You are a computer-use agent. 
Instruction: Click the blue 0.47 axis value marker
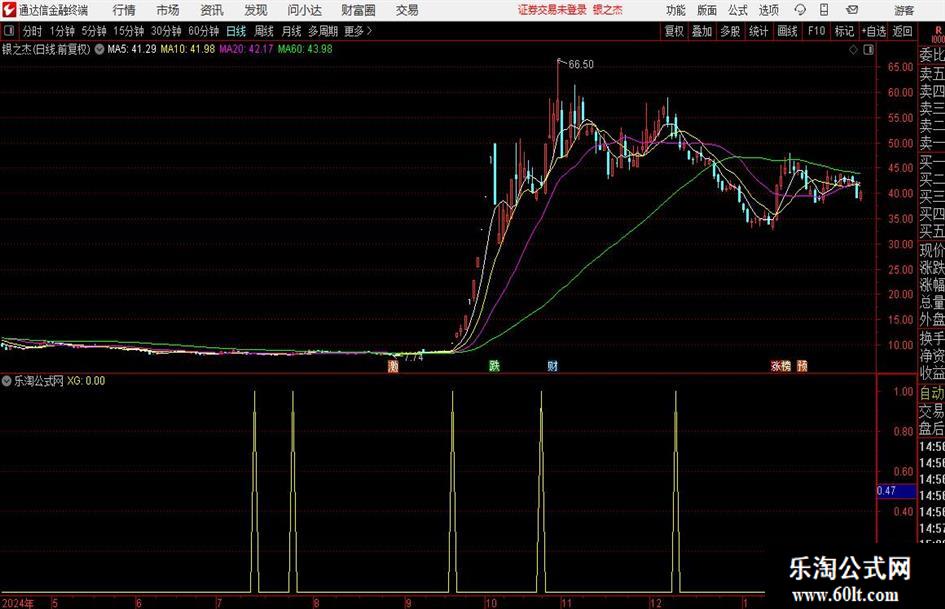tap(896, 491)
